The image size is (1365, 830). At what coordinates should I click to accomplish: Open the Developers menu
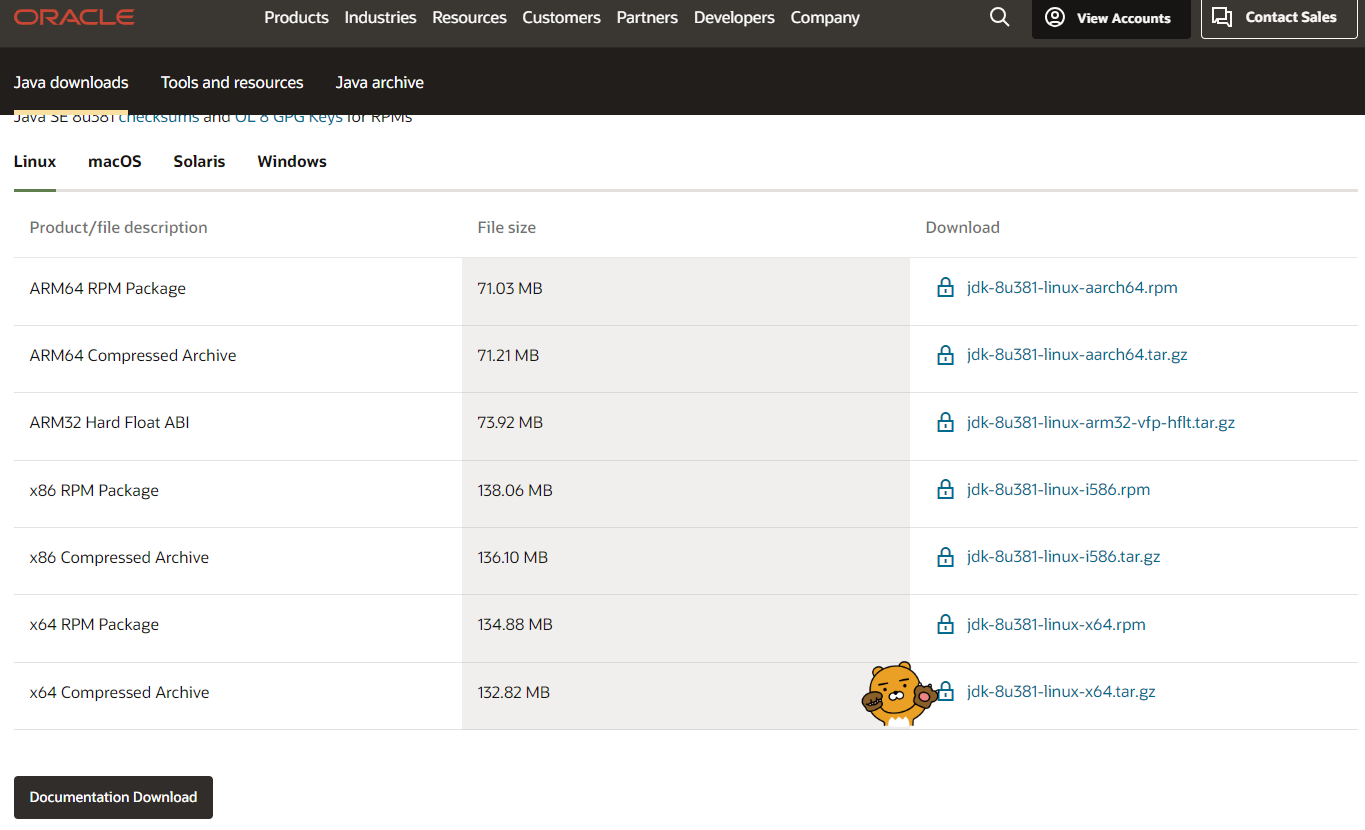pyautogui.click(x=734, y=17)
